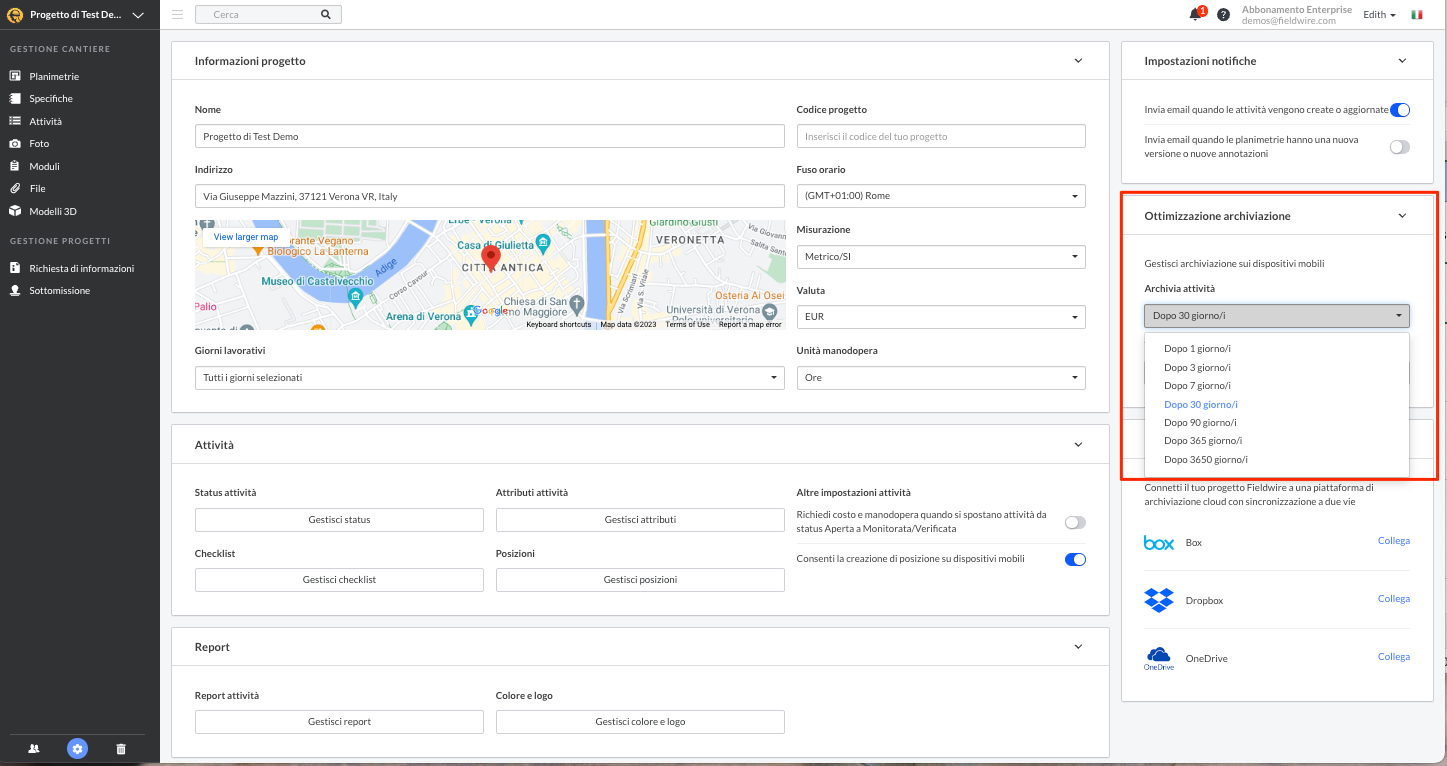Open the Specifiche sidebar icon
Viewport: 1447px width, 766px height.
point(15,99)
